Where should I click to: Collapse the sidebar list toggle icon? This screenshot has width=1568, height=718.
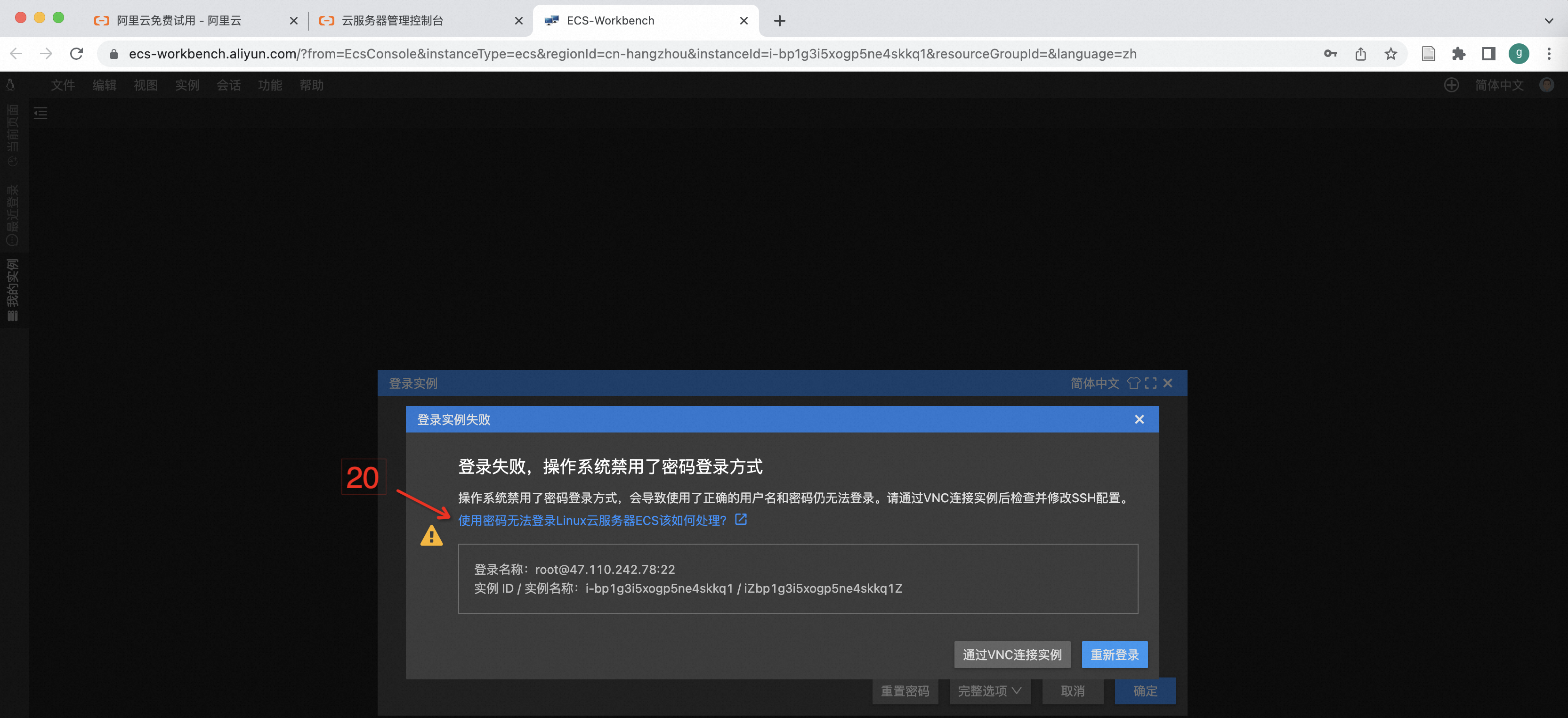pyautogui.click(x=41, y=113)
